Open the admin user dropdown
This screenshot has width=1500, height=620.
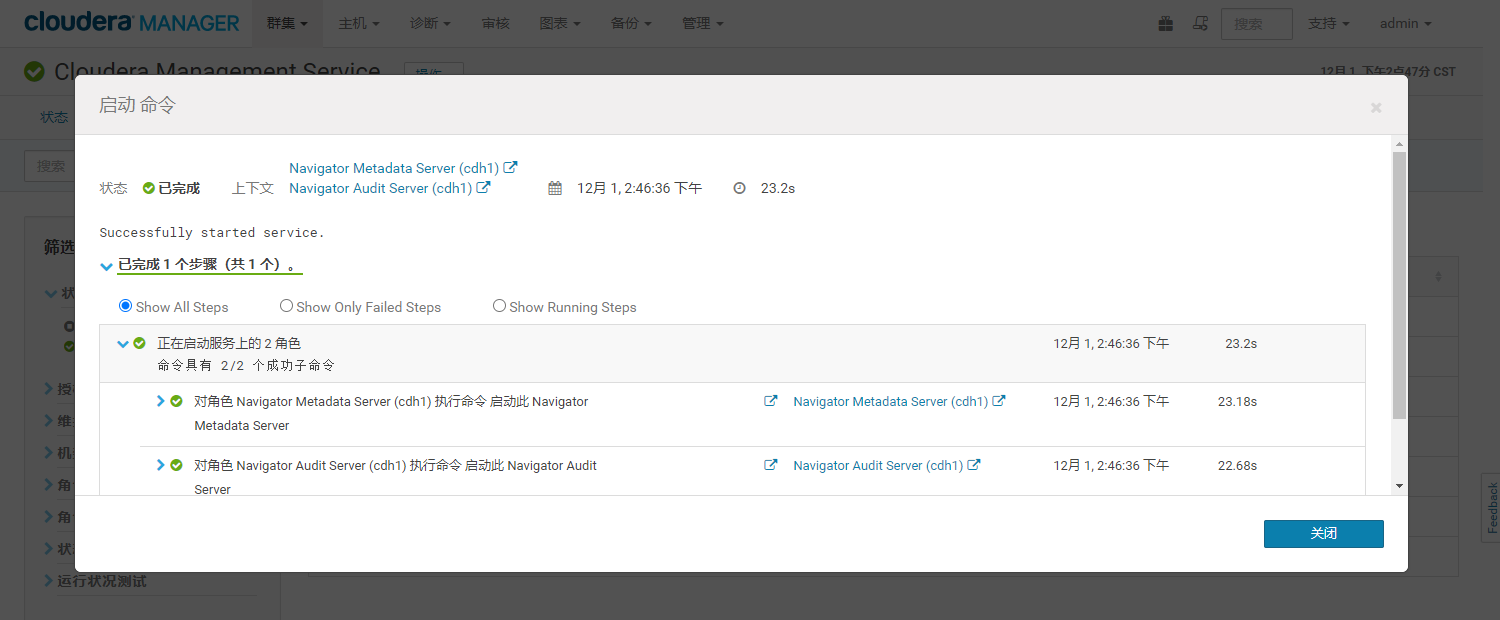1405,23
